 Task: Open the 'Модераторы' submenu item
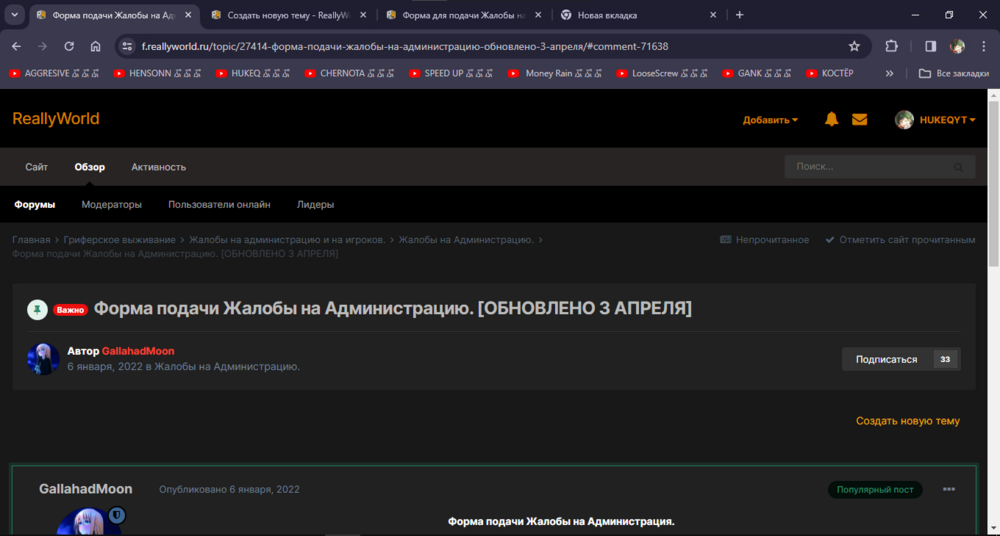pos(112,205)
